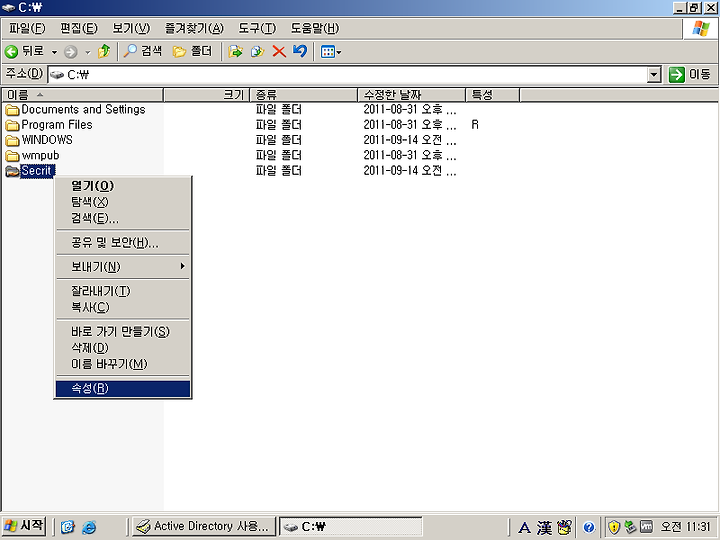The width and height of the screenshot is (720, 540).
Task: Click the R attribute of Program Files
Action: (x=475, y=124)
